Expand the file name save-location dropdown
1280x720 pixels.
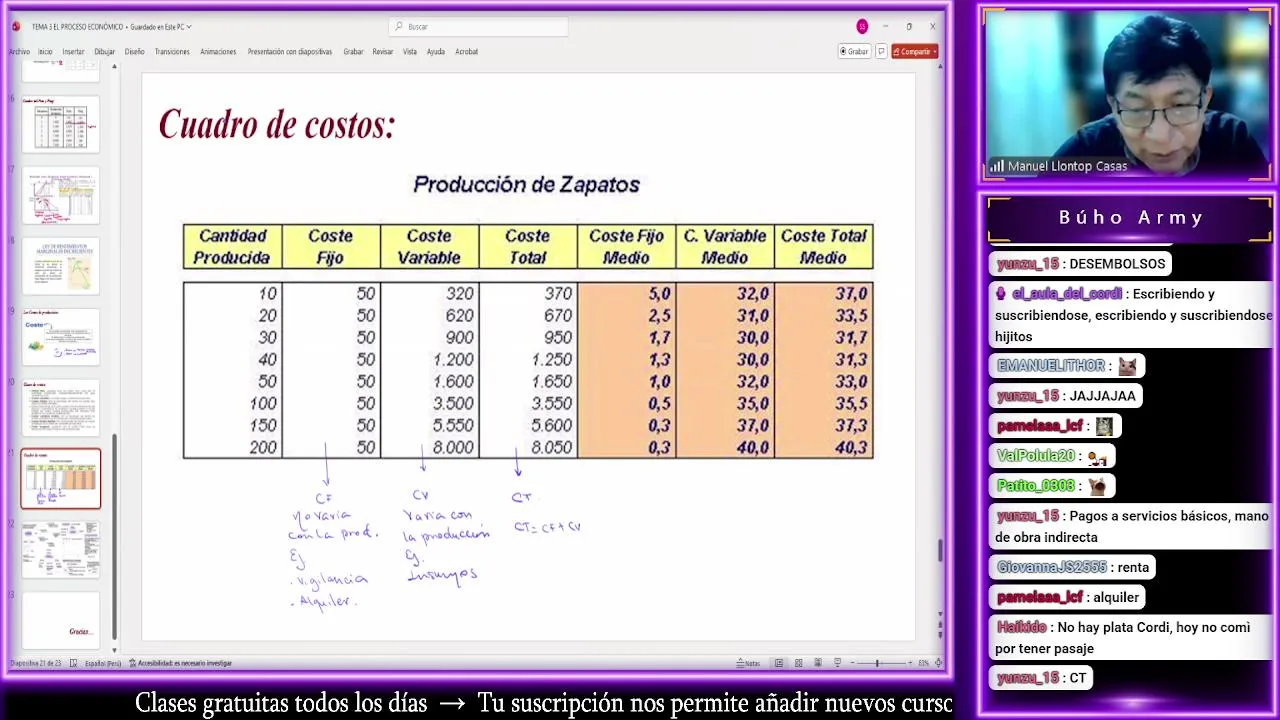click(189, 27)
